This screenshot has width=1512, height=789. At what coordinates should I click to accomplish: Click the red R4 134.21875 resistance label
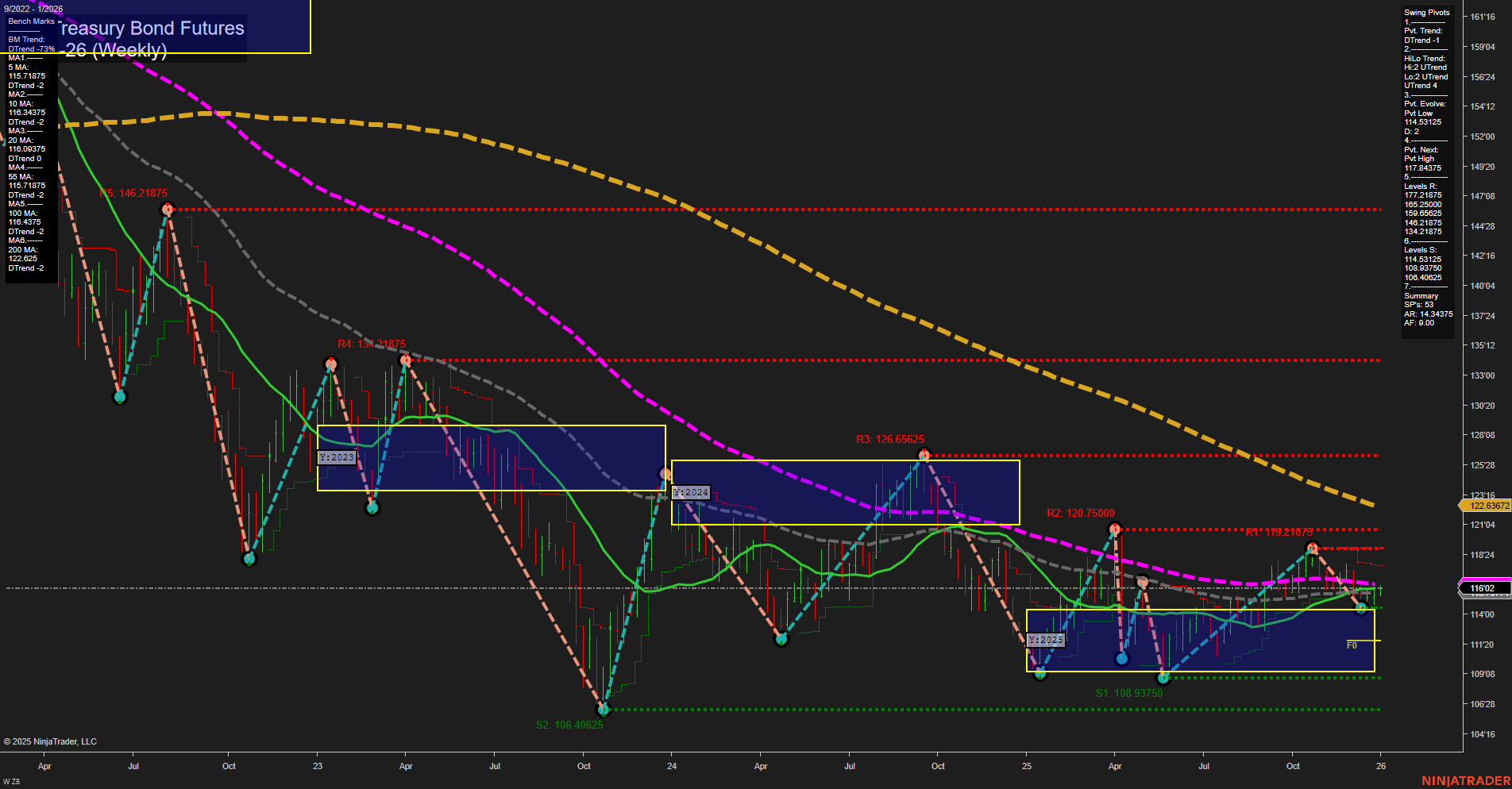point(372,344)
